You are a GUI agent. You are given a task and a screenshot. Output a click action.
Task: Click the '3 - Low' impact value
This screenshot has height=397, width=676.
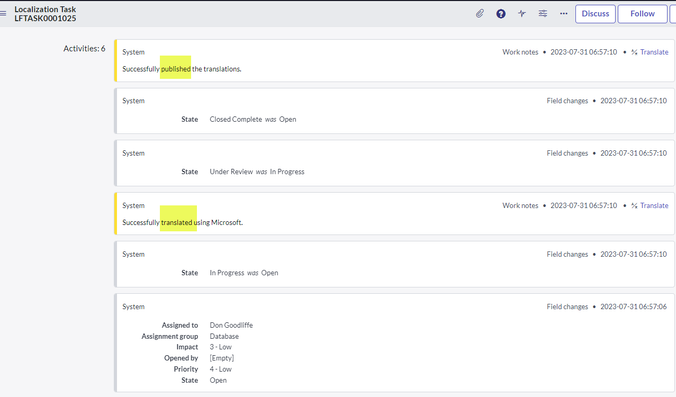point(221,347)
